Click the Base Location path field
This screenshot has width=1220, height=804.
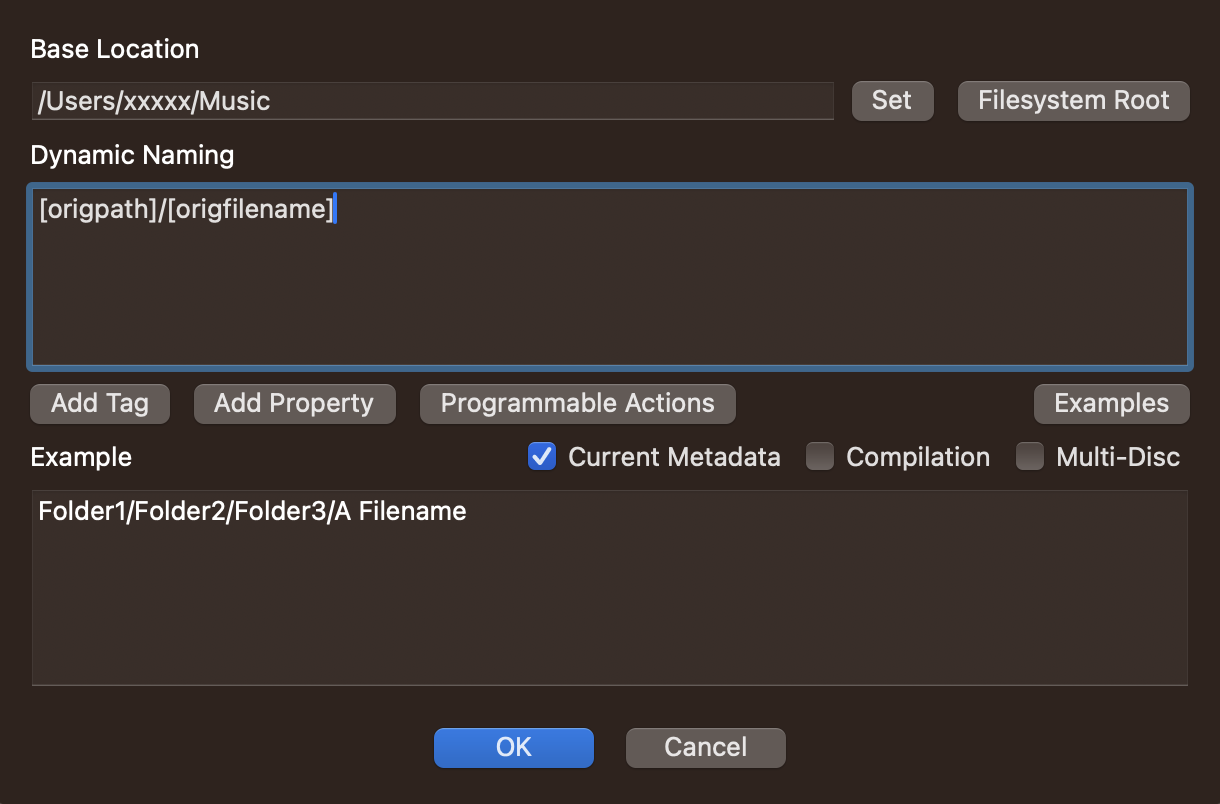coord(432,101)
